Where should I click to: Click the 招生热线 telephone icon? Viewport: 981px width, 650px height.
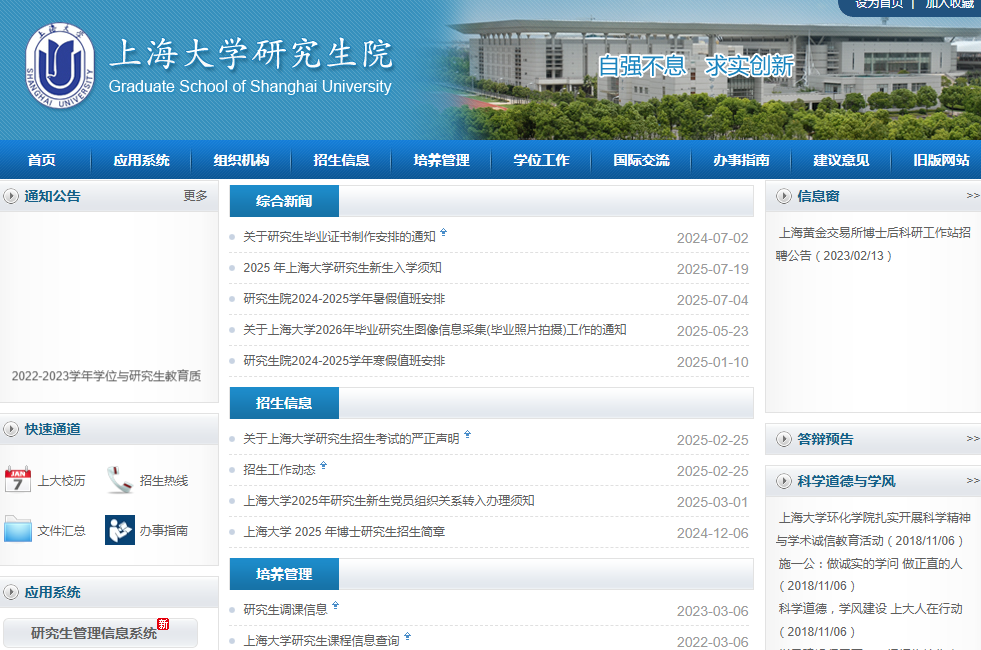pyautogui.click(x=120, y=480)
